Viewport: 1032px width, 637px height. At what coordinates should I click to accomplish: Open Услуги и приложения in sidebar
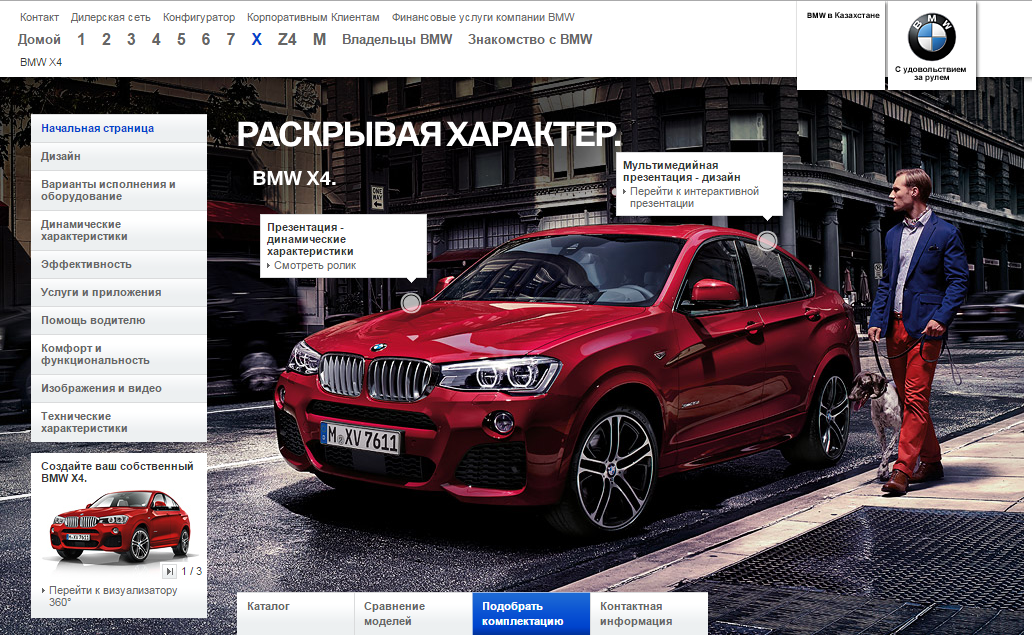(x=119, y=292)
